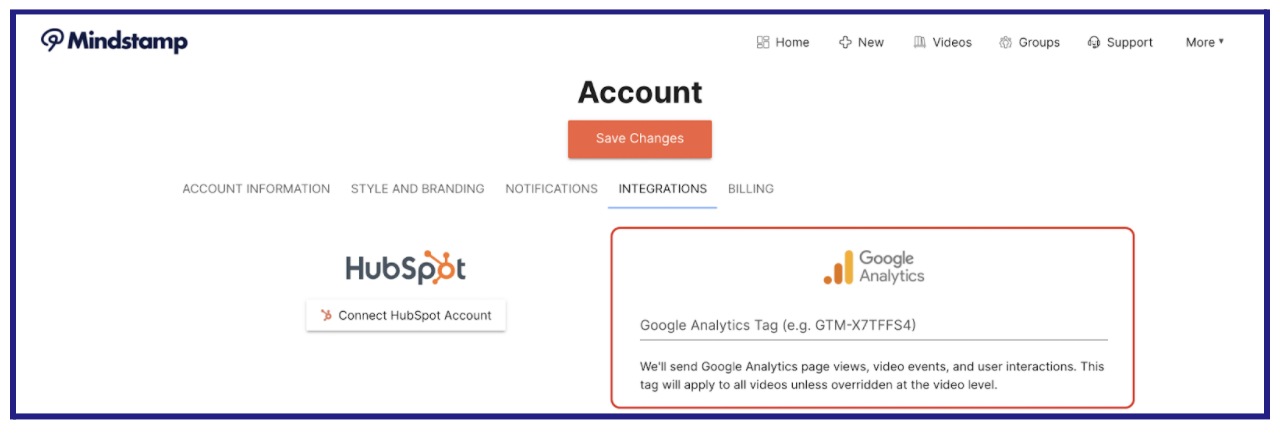Viewport: 1280px width, 432px height.
Task: Switch to Style and Branding tab
Action: pos(417,188)
